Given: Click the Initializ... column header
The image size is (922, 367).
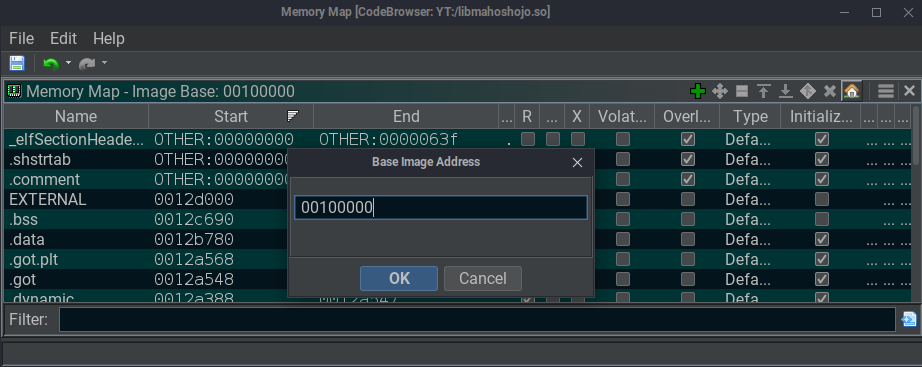Looking at the screenshot, I should click(821, 116).
